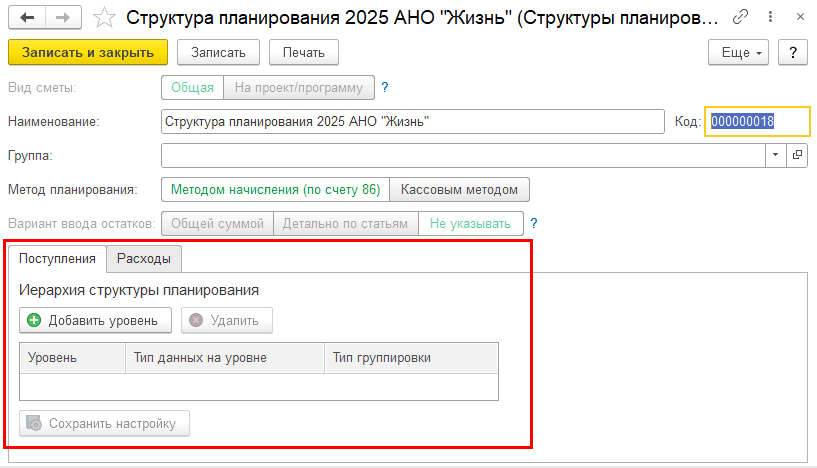Open help with the question mark button
Viewport: 817px width, 468px height.
click(x=792, y=52)
